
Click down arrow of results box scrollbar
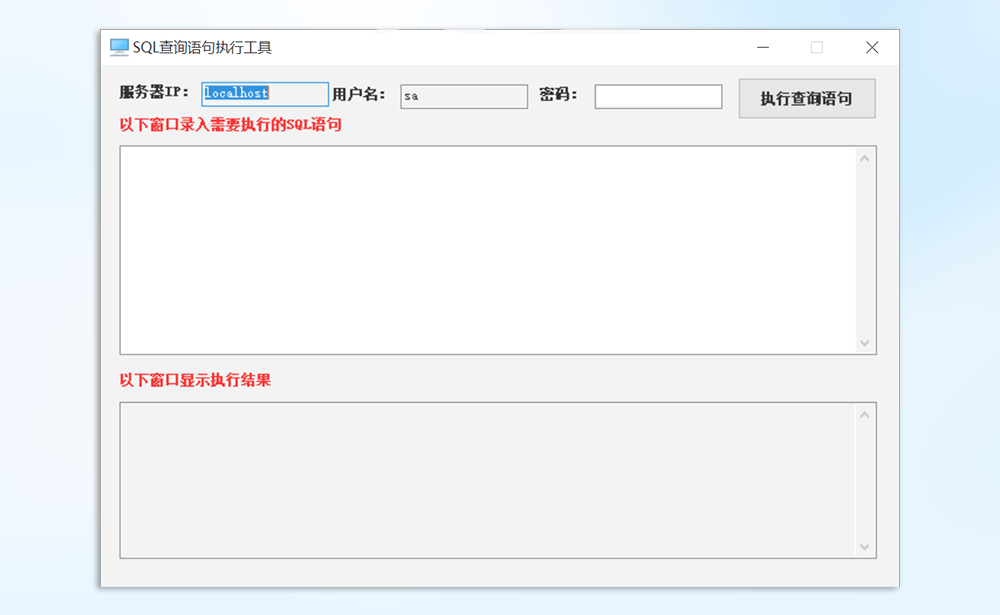[865, 547]
